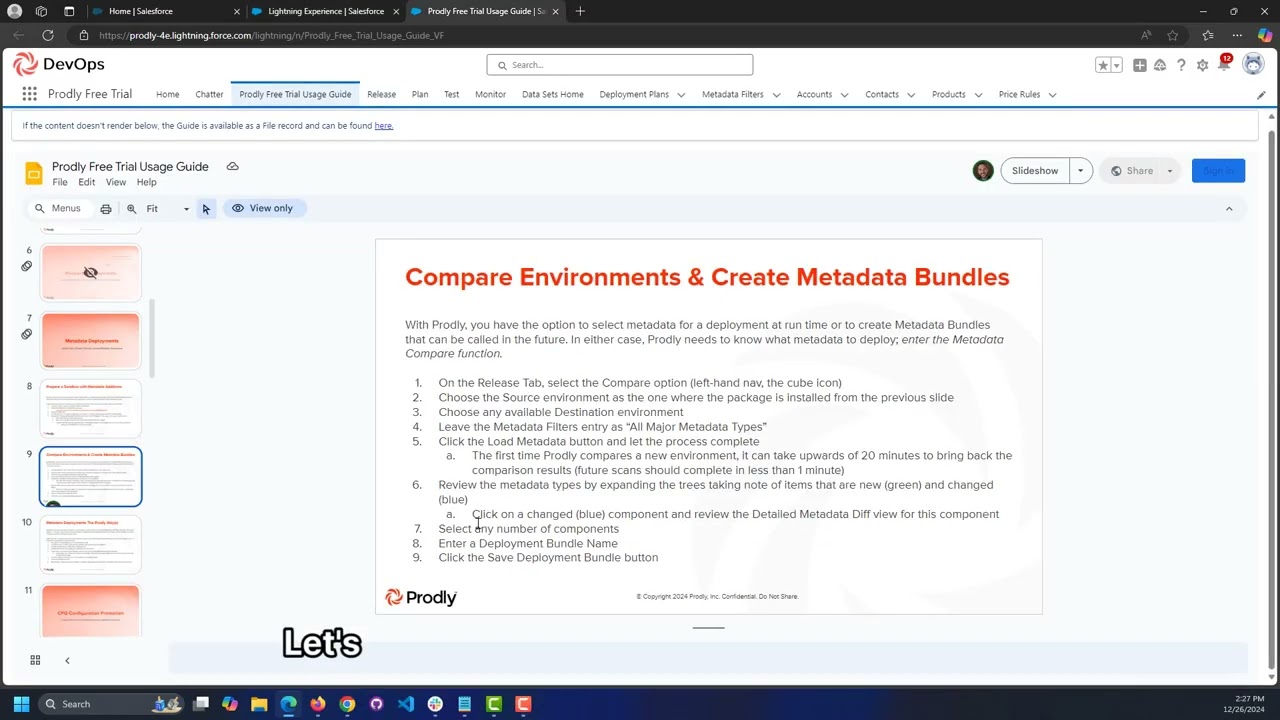1280x720 pixels.
Task: Follow the 'here.' file record link
Action: pyautogui.click(x=384, y=126)
